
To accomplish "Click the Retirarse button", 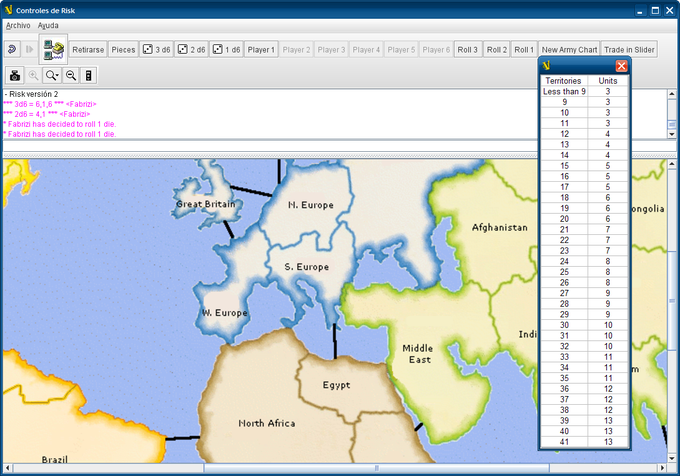I will (88, 49).
